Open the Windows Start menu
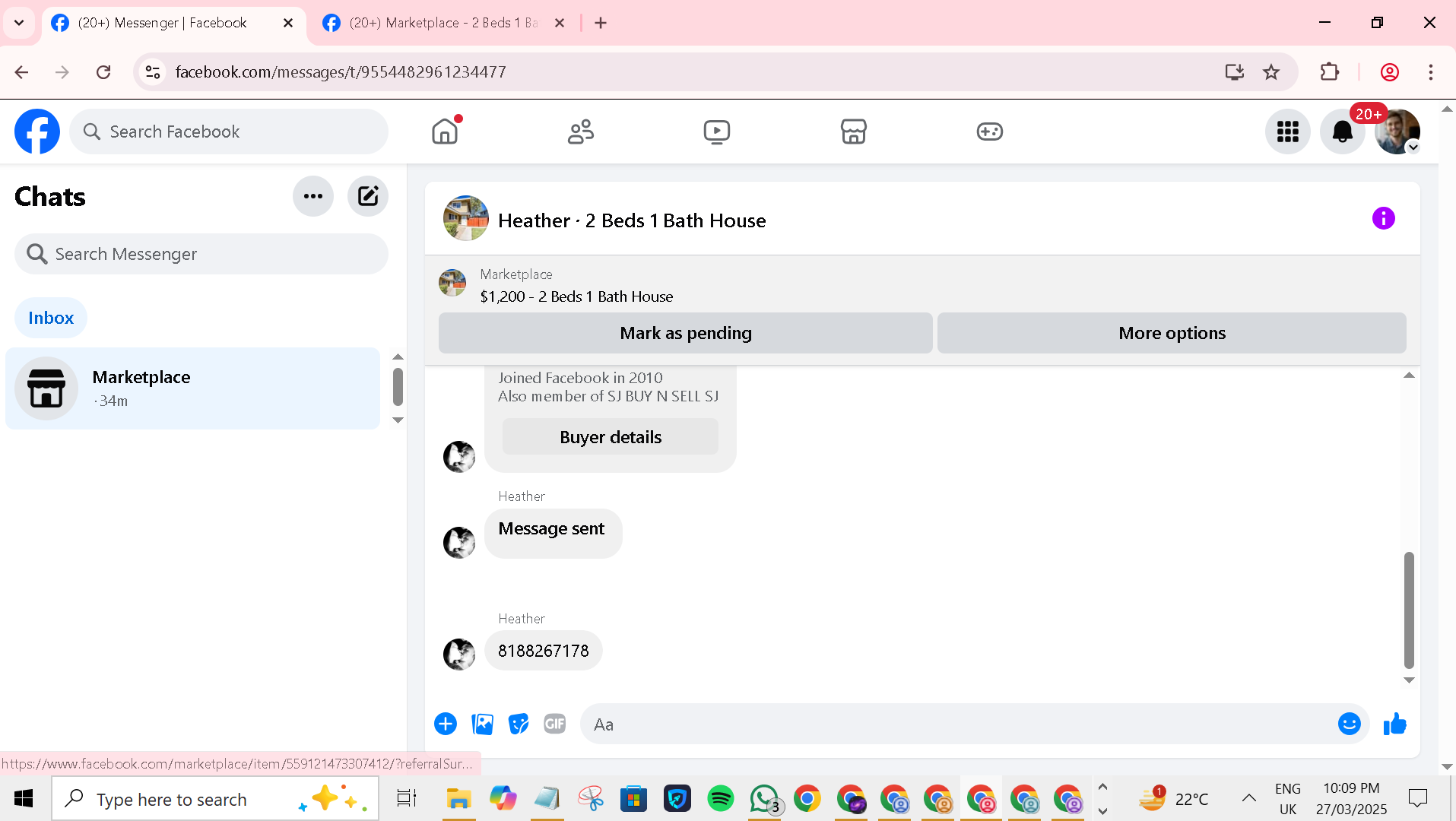This screenshot has height=821, width=1456. tap(24, 798)
